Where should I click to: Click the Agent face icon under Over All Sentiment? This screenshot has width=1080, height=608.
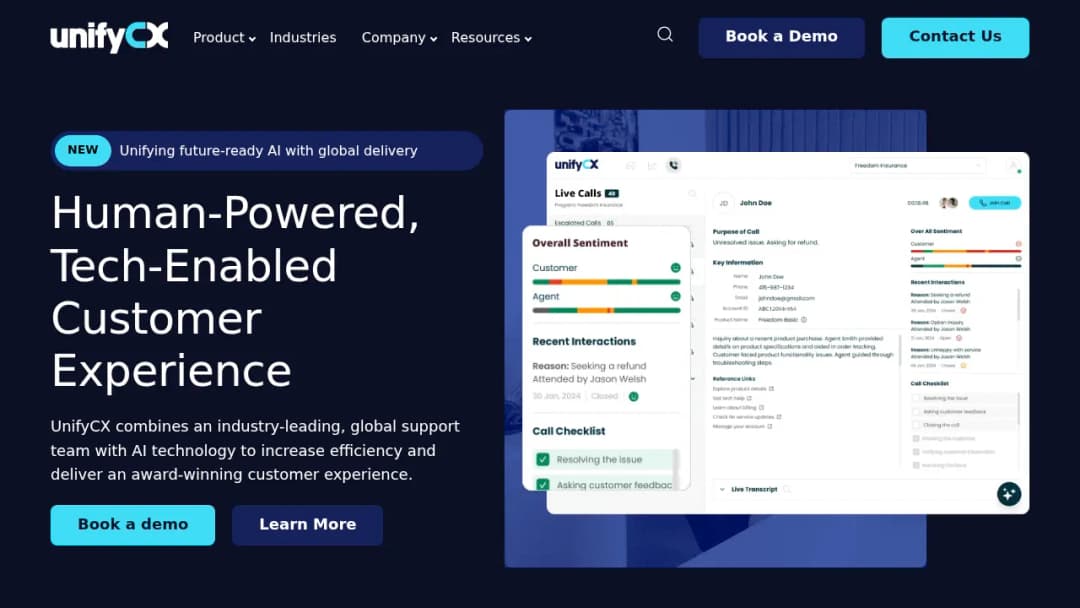click(1019, 258)
